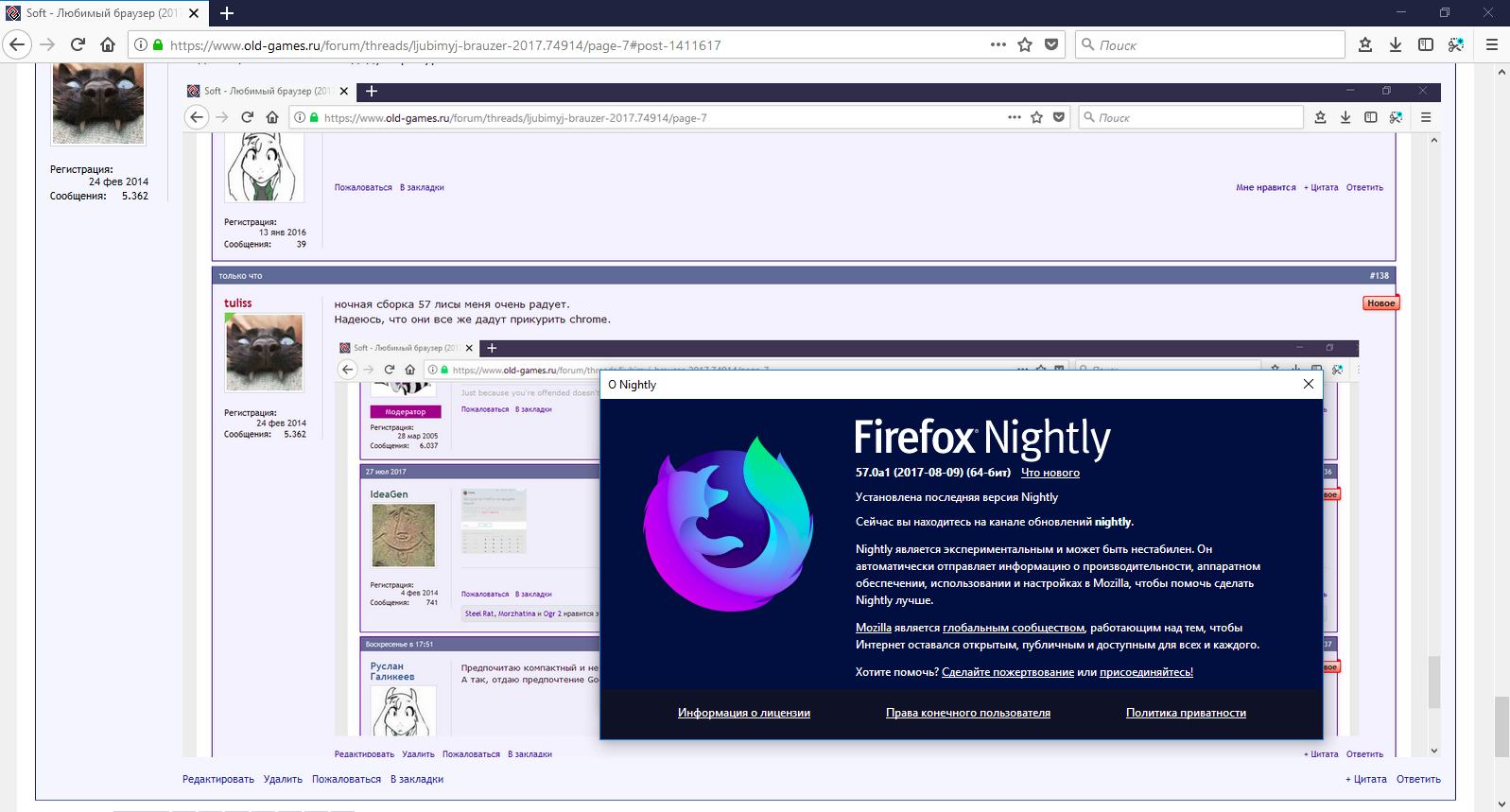1510x812 pixels.
Task: Close the "Soft - Любимый браузер" browser tab
Action: (194, 13)
